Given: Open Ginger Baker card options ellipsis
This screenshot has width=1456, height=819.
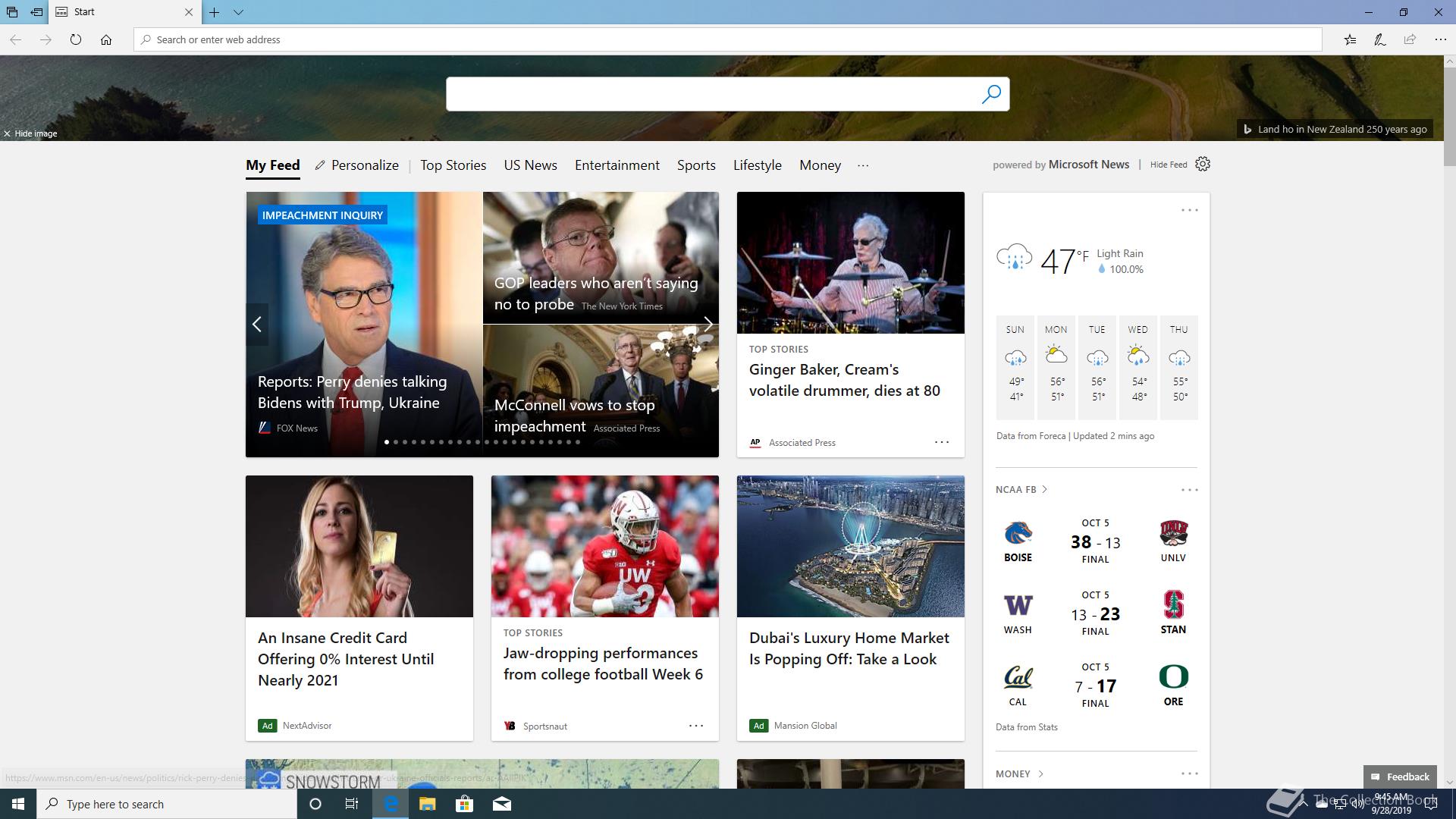Looking at the screenshot, I should (x=942, y=442).
